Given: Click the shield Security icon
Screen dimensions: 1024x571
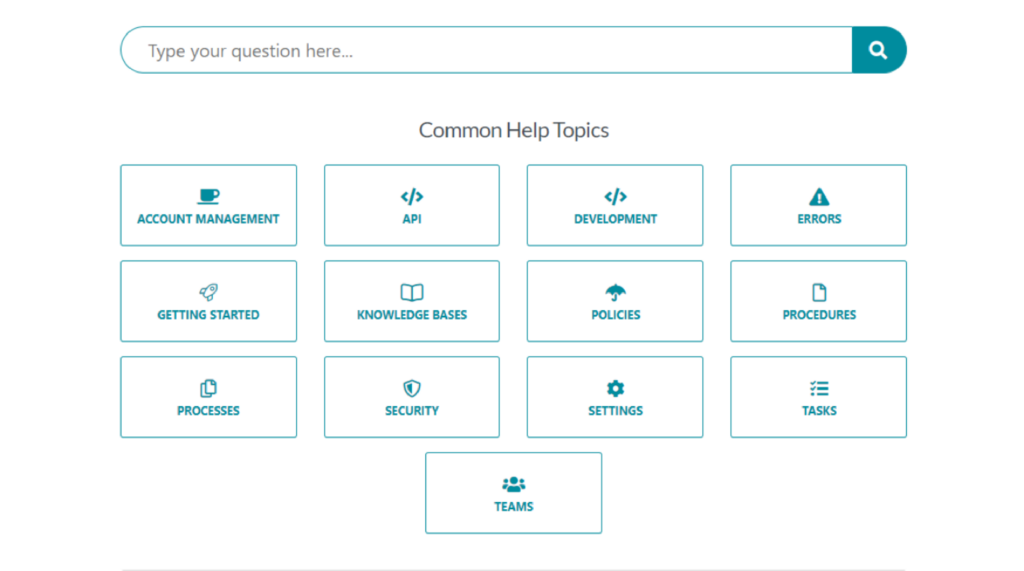Looking at the screenshot, I should pyautogui.click(x=412, y=388).
